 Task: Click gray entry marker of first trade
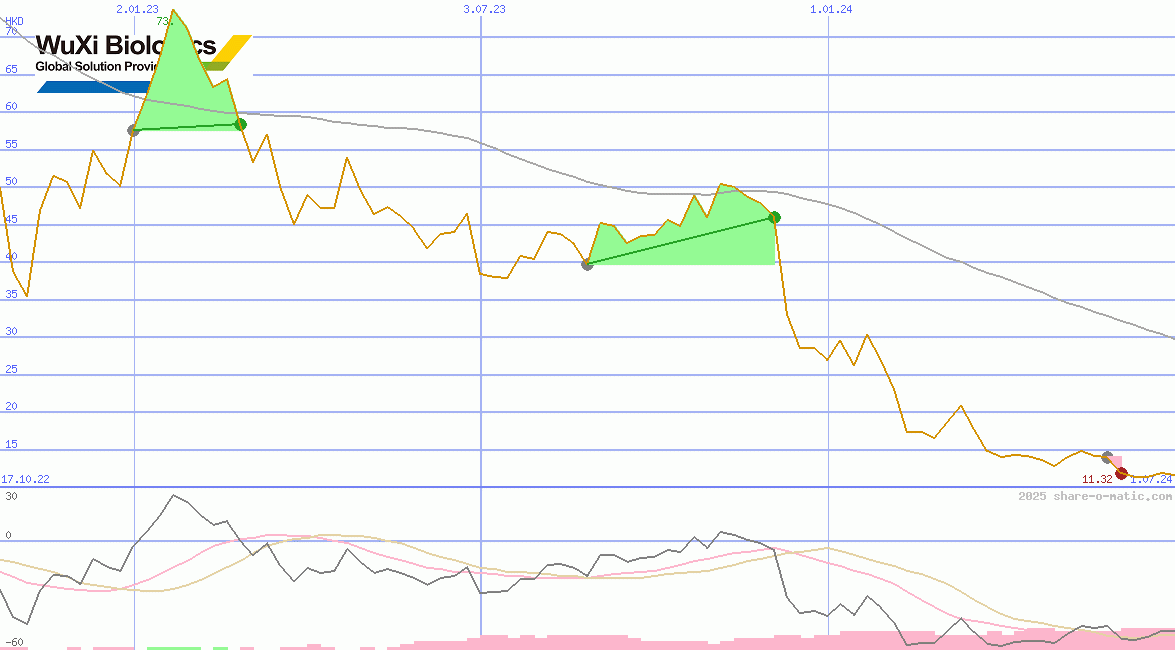[x=133, y=130]
